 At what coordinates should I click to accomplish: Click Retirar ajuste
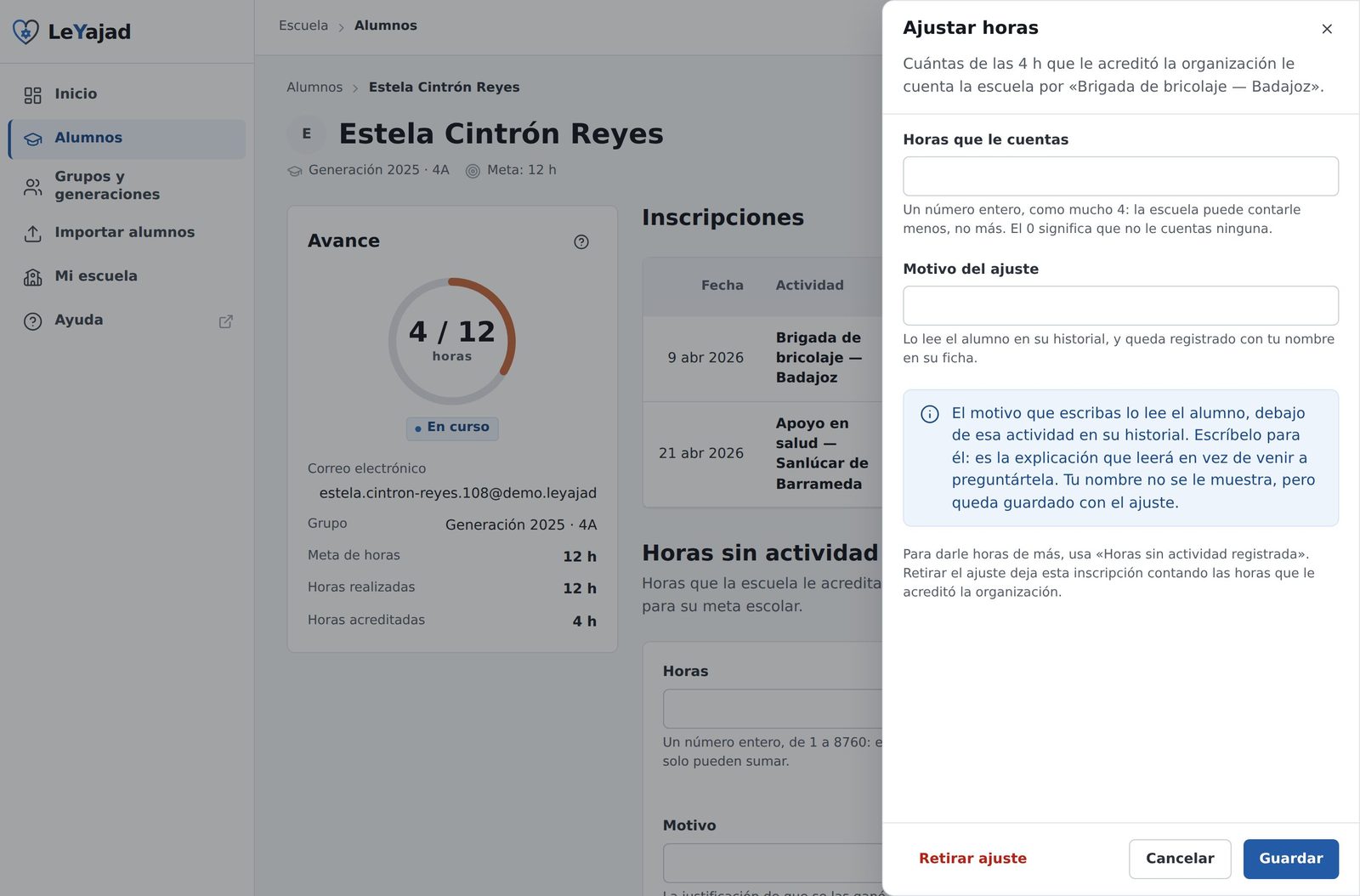(x=972, y=859)
